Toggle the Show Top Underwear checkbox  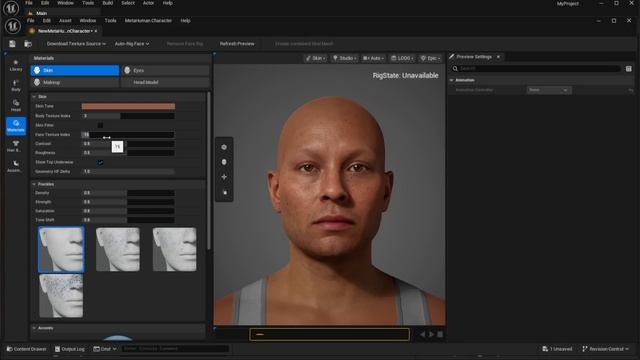(100, 162)
